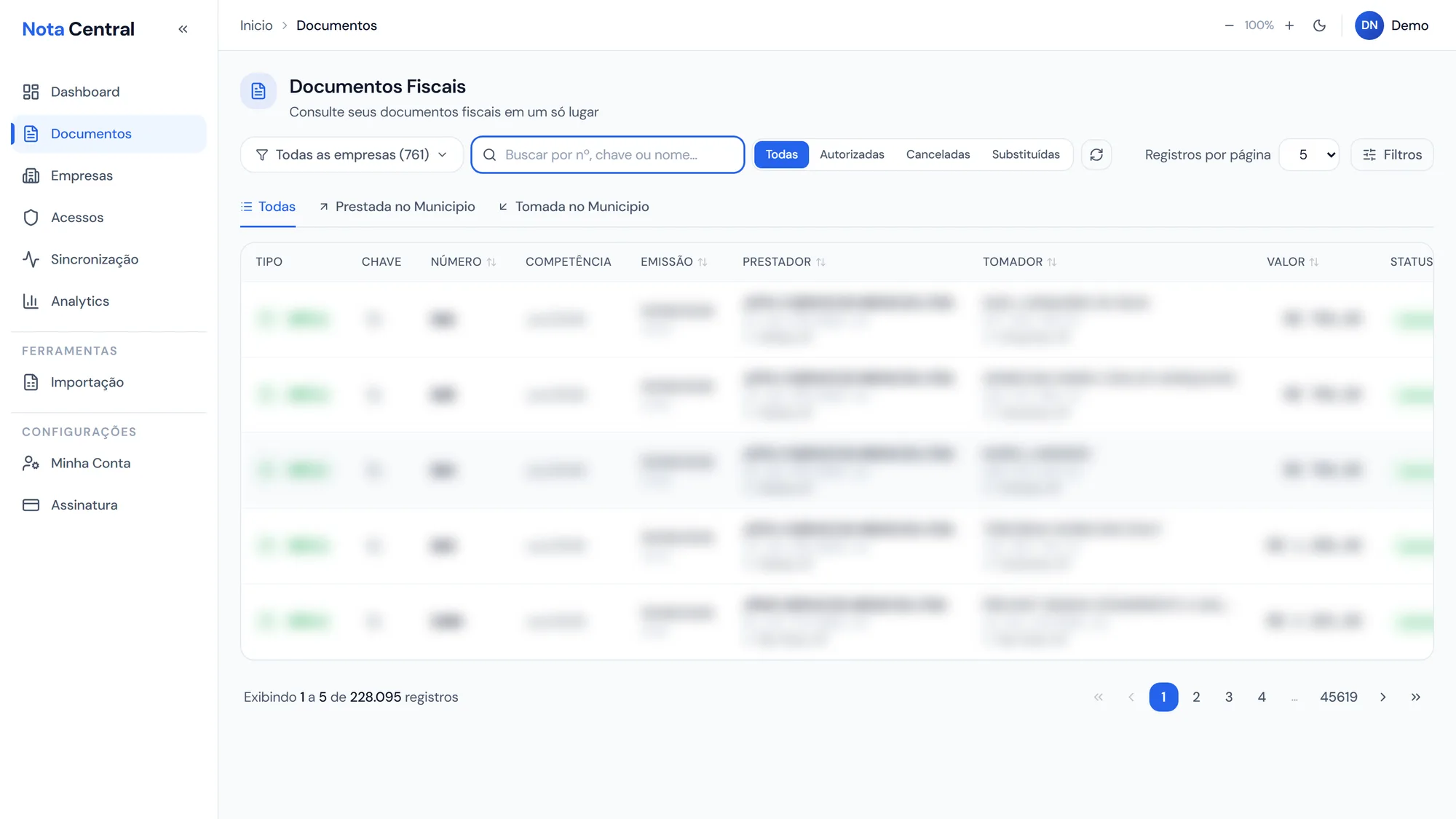Click the Acessos shield icon
Screen dimensions: 1456x819
pyautogui.click(x=31, y=218)
